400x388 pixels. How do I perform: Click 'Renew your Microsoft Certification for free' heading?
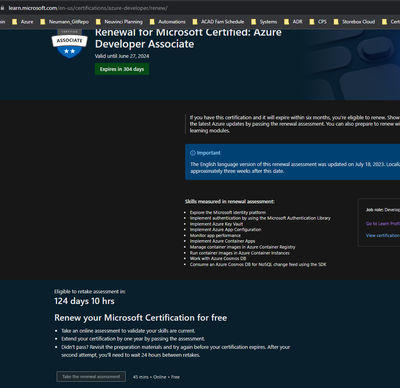pyautogui.click(x=140, y=318)
